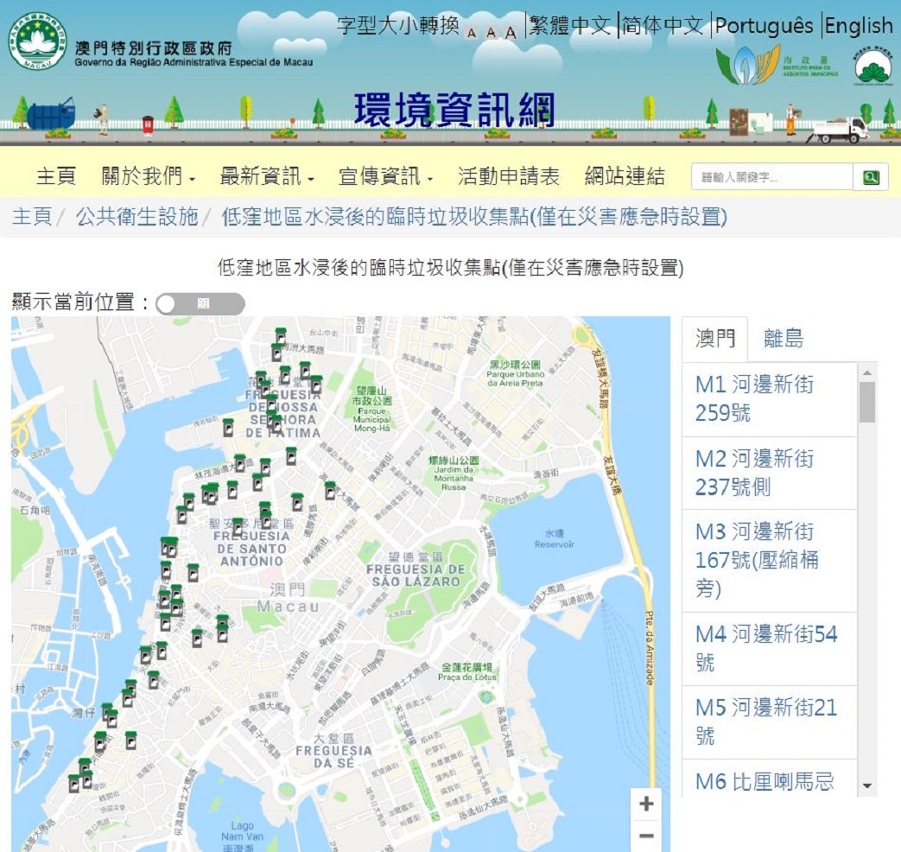Click the map zoom out minus button
Image resolution: width=901 pixels, height=852 pixels.
point(646,836)
